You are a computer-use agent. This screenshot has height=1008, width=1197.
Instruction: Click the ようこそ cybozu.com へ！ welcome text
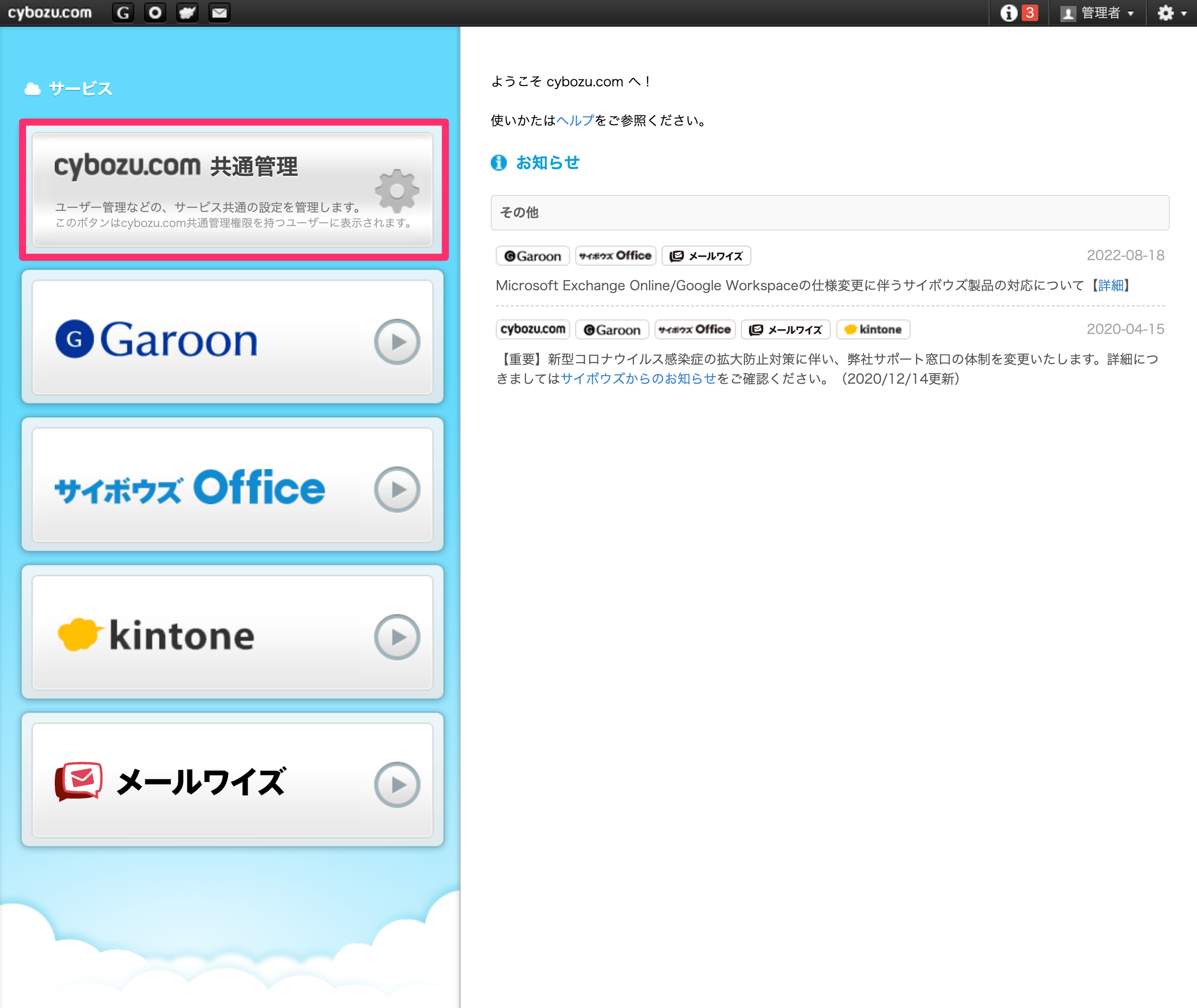[x=571, y=82]
